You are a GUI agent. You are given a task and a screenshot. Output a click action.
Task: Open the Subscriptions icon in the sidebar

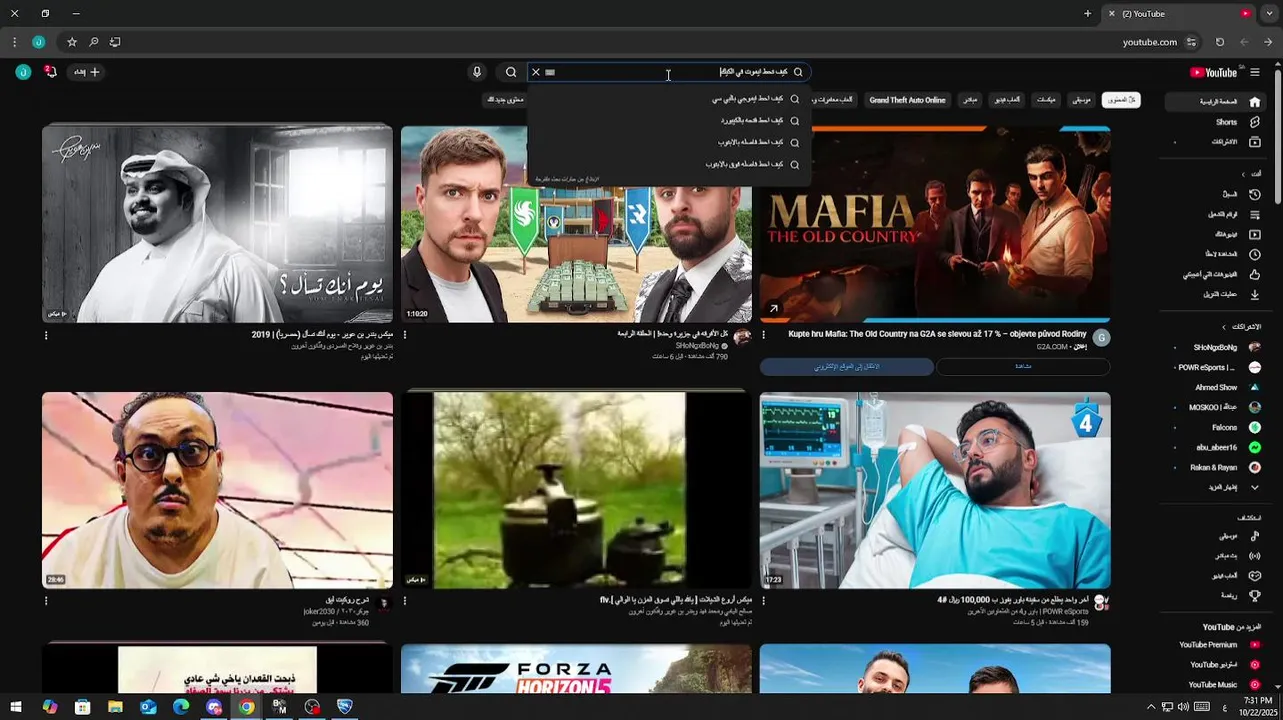click(x=1255, y=142)
